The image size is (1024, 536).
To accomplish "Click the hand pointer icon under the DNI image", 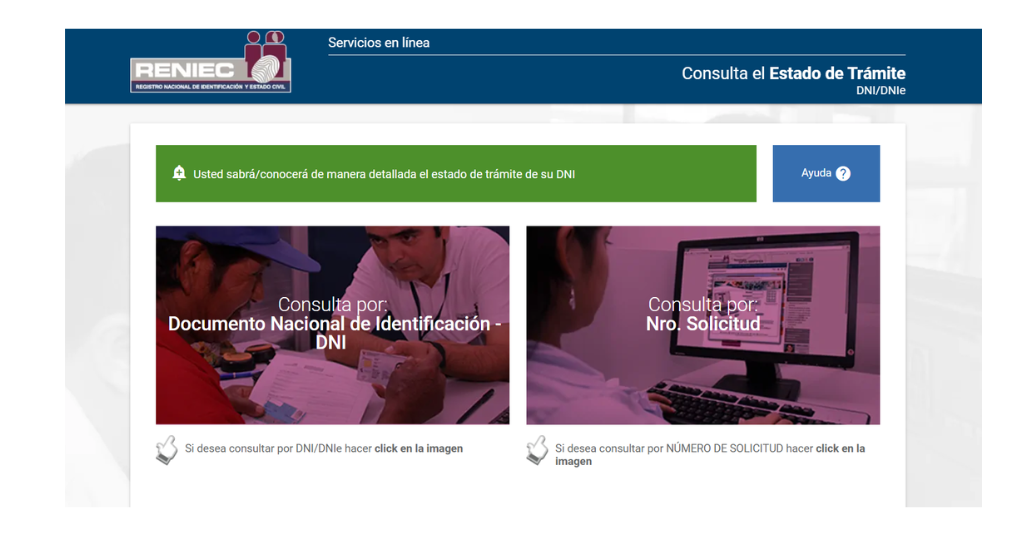I will (x=167, y=450).
